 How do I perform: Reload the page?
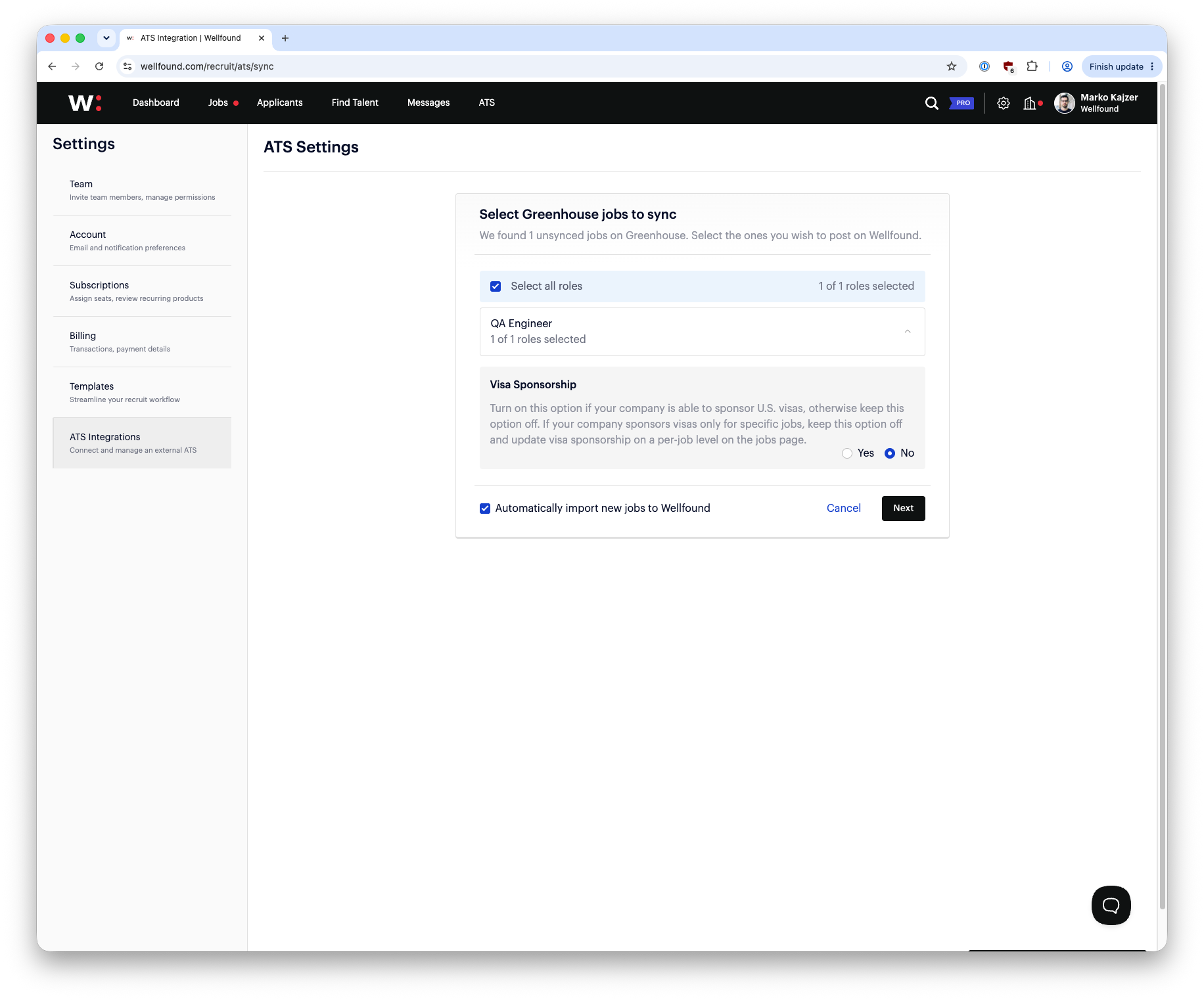(99, 66)
